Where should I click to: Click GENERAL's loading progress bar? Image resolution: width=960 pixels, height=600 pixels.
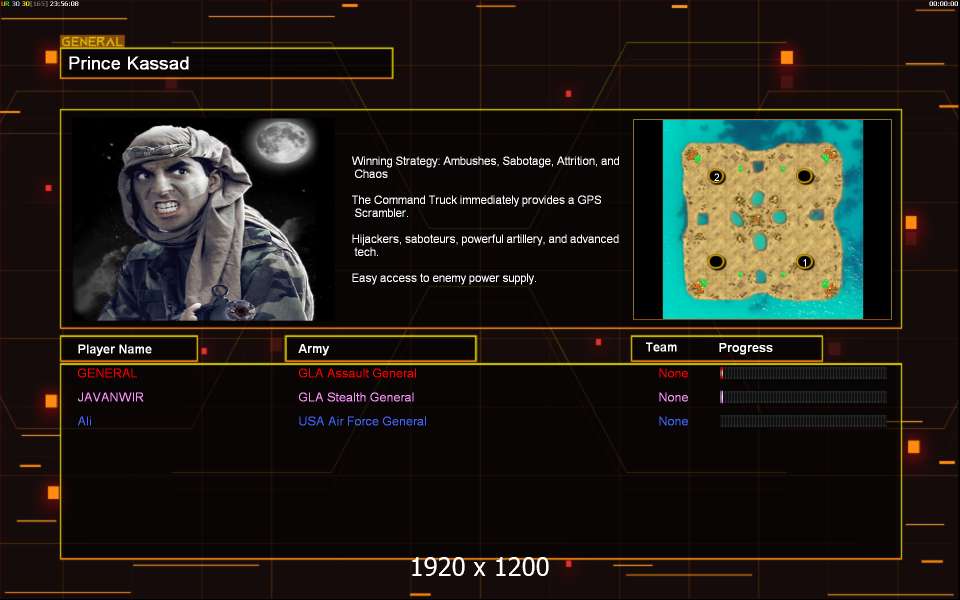(x=803, y=373)
